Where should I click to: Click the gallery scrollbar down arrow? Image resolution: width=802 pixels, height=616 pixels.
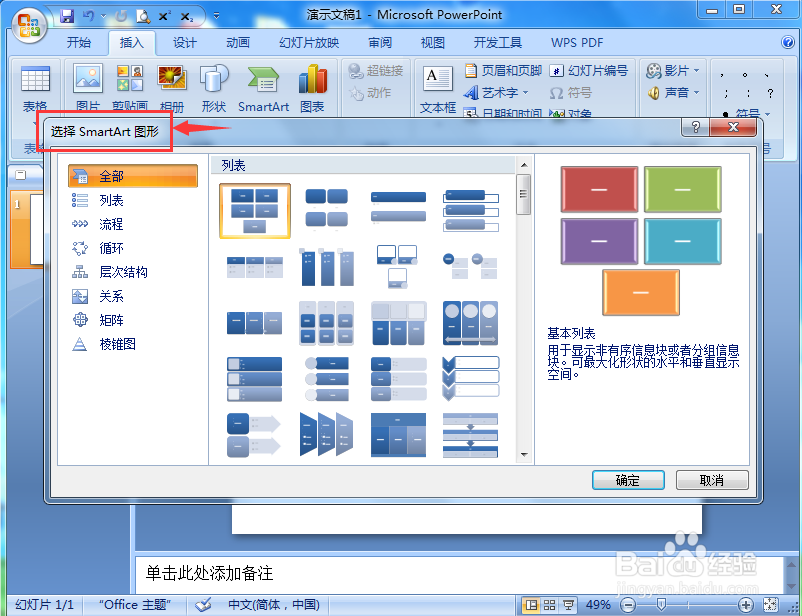coord(524,454)
